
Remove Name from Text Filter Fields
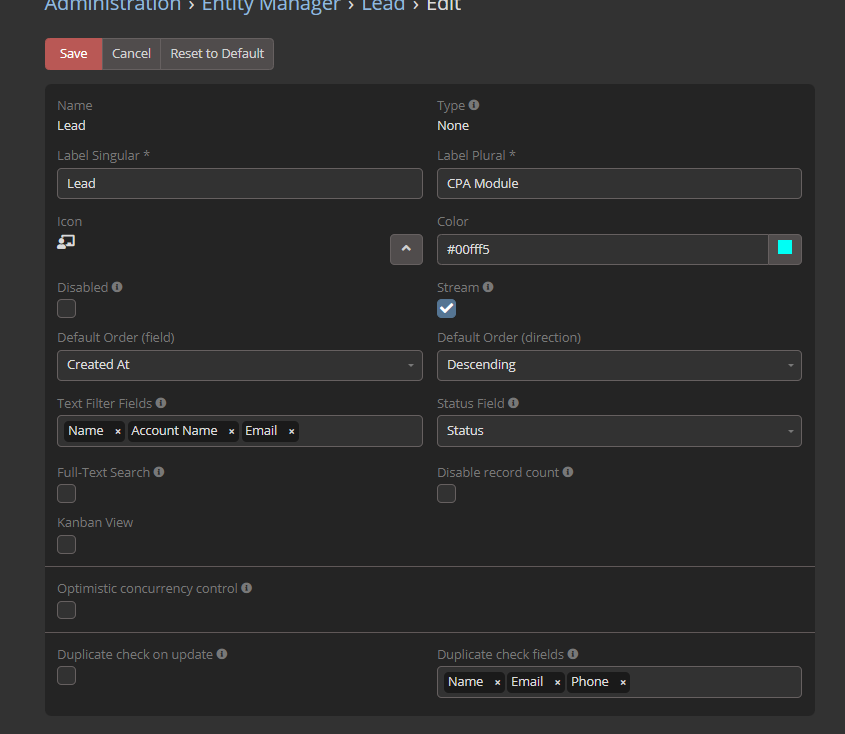coord(117,431)
